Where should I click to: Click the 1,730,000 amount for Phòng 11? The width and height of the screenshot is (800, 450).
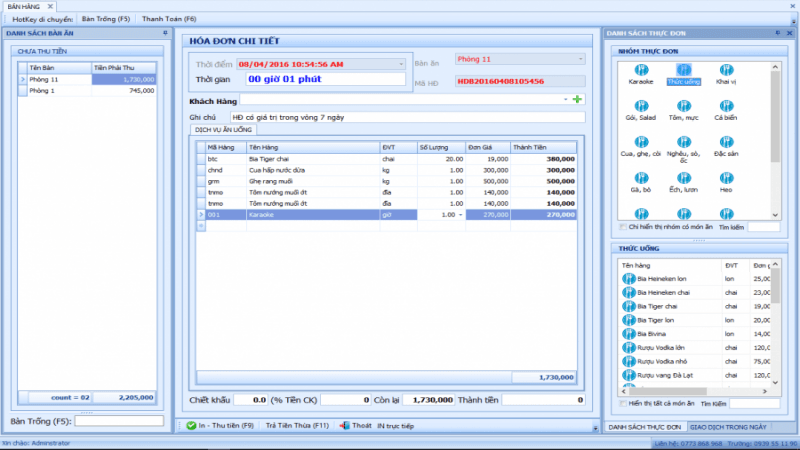[x=123, y=80]
